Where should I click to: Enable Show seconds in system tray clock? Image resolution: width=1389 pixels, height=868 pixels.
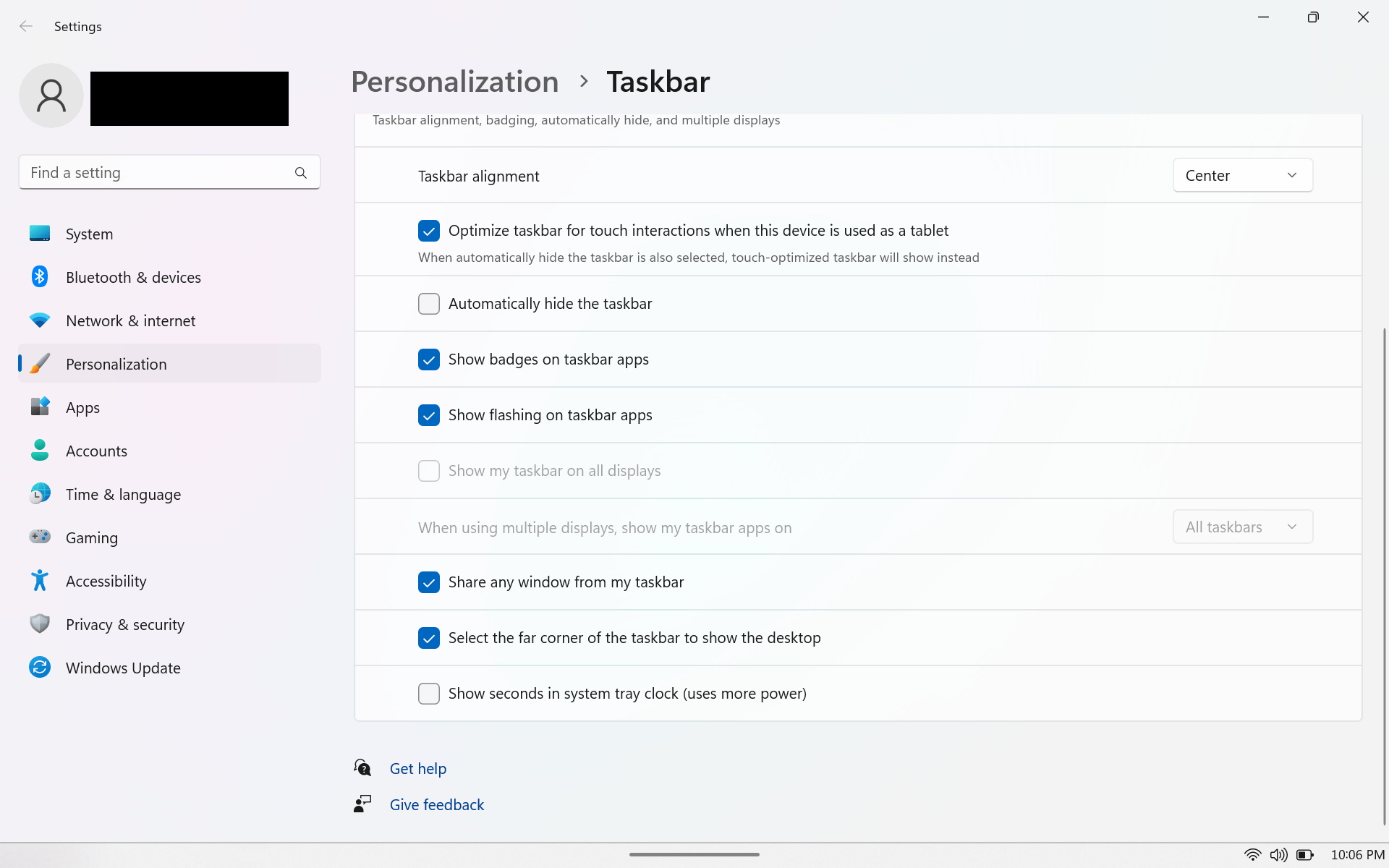[x=429, y=694]
